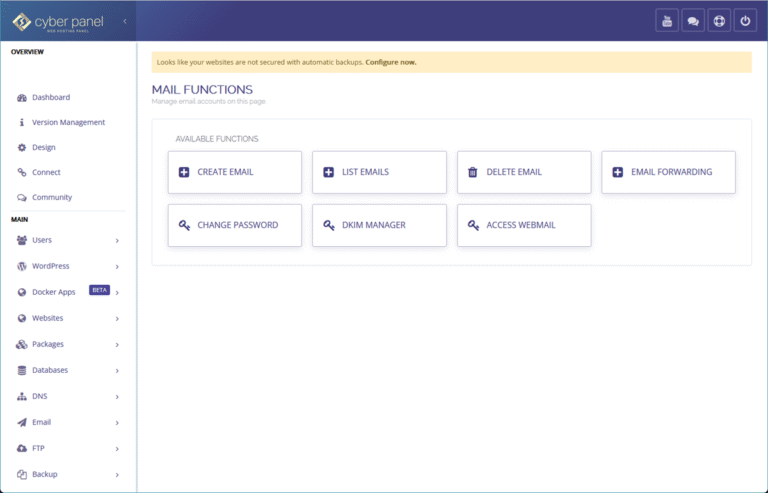This screenshot has height=493, width=768.
Task: Collapse sidebar with the top arrow
Action: (125, 21)
